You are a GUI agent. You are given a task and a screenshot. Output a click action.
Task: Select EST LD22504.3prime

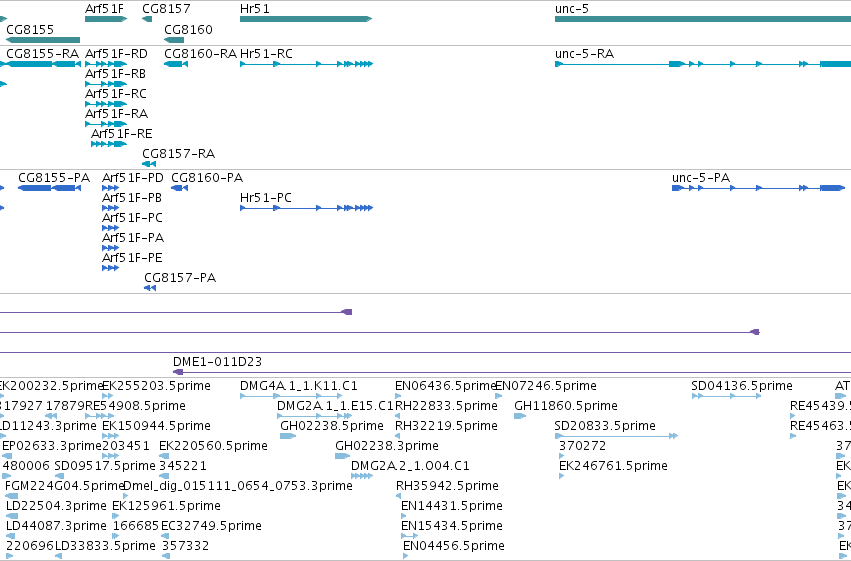pos(12,517)
